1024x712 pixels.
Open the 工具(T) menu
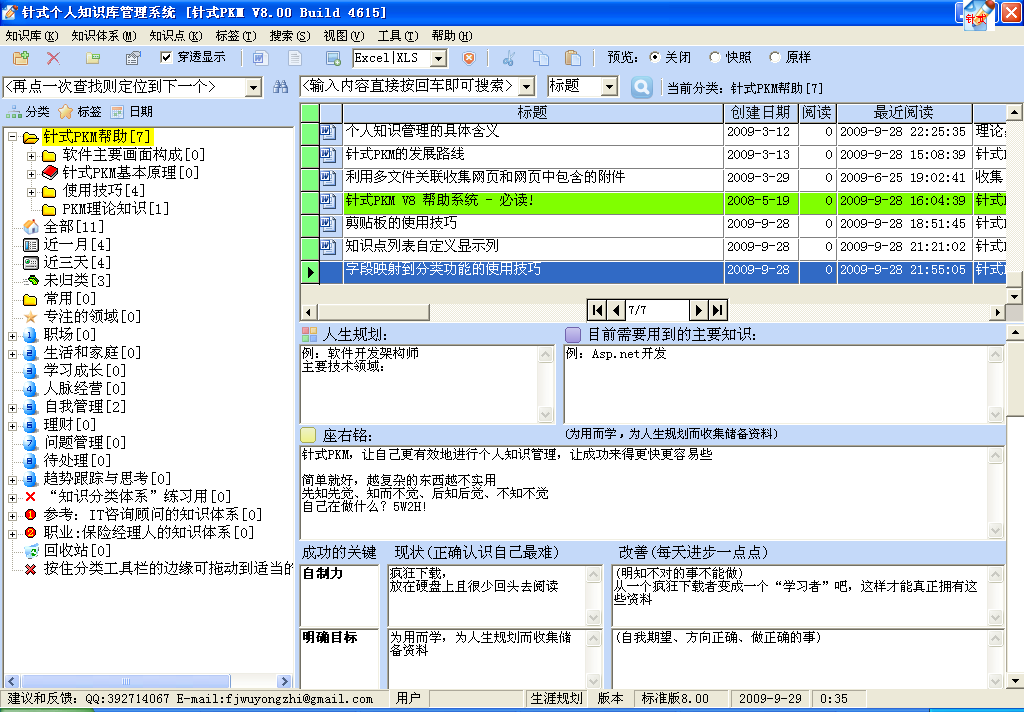[397, 35]
